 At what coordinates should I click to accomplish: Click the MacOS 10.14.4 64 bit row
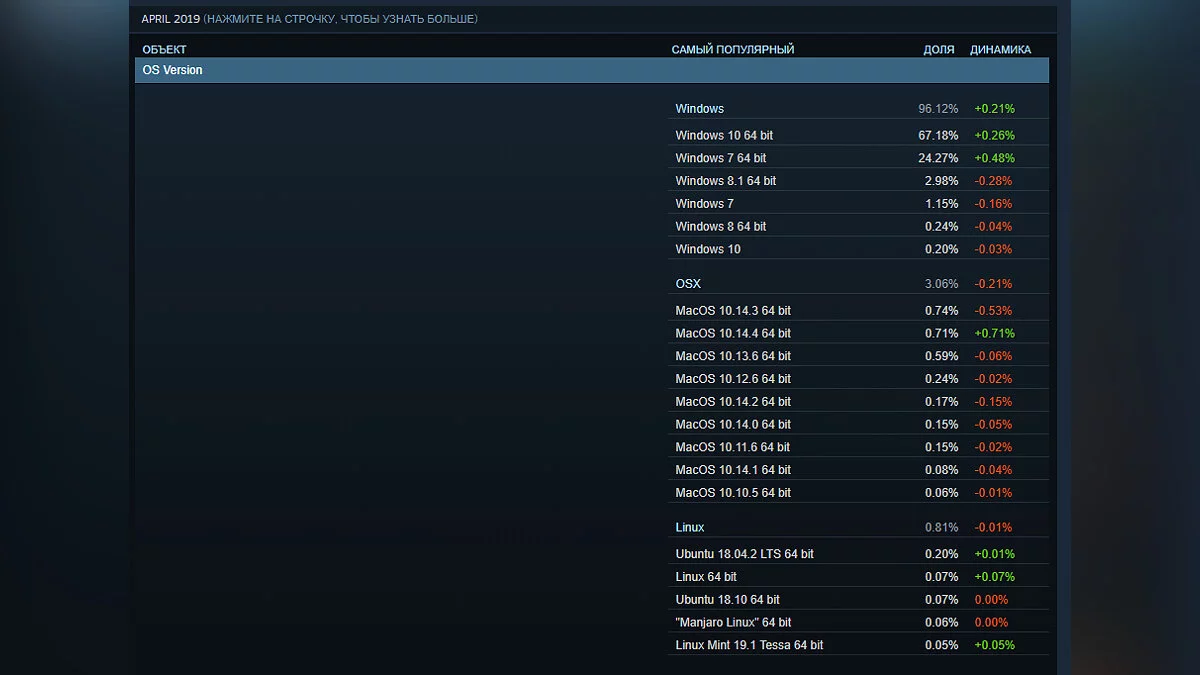tap(858, 333)
